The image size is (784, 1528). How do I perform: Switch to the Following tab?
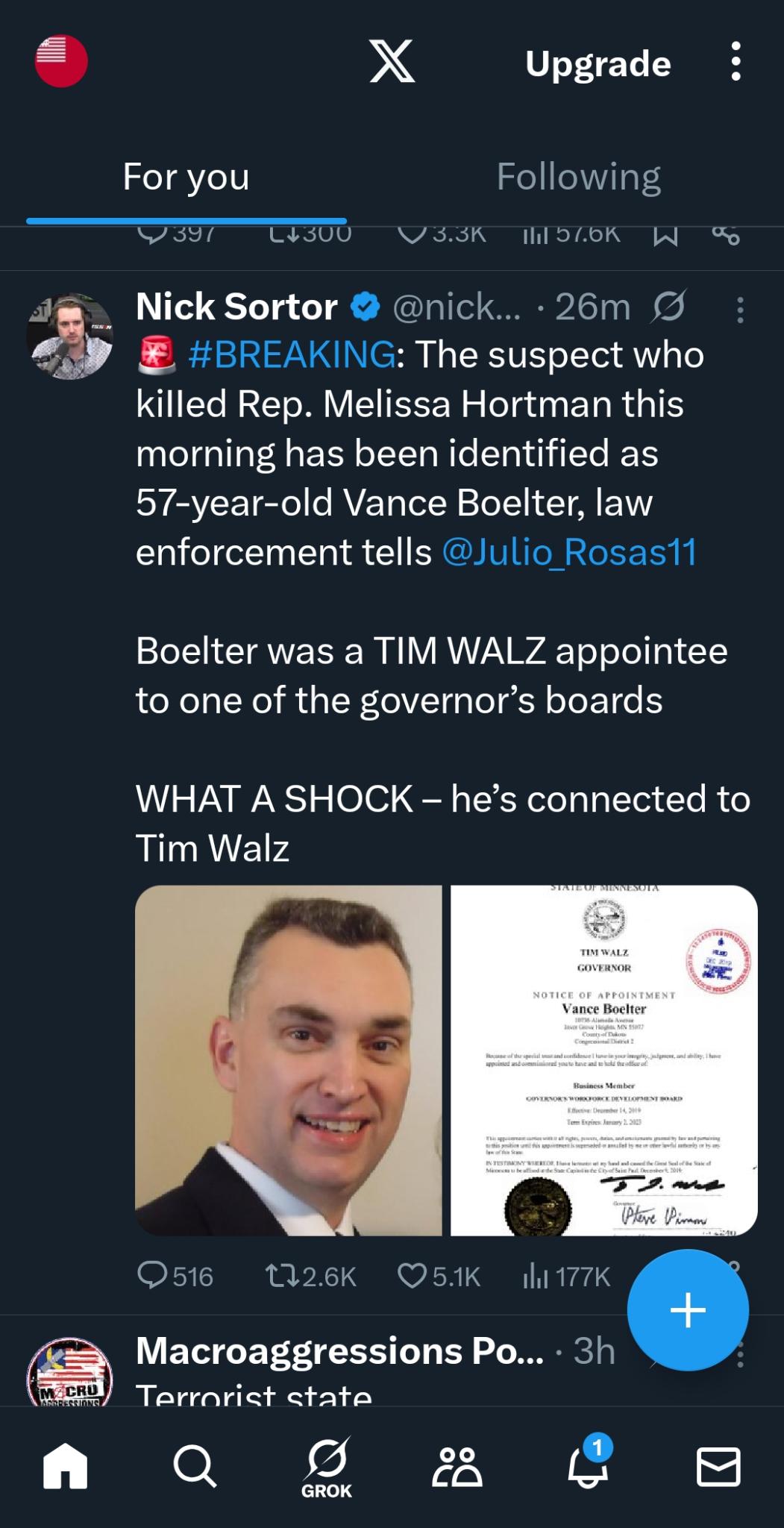(578, 177)
